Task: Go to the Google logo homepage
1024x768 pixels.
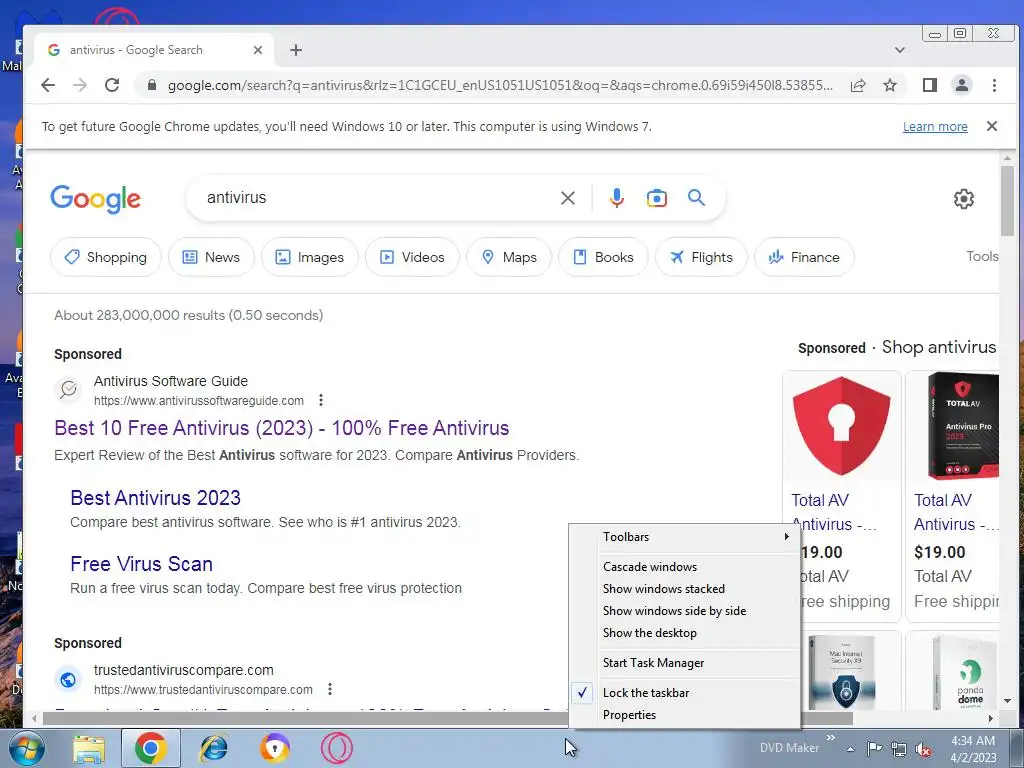Action: (x=95, y=199)
